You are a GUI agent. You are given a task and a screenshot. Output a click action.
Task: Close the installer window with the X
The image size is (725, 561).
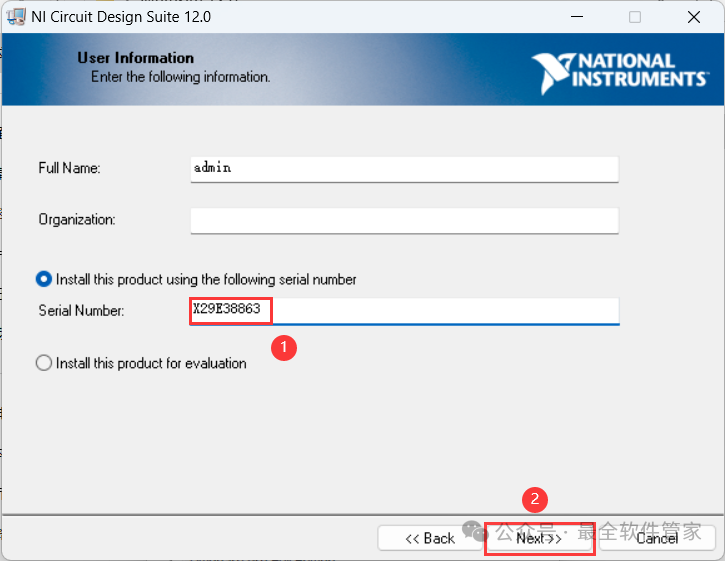(x=693, y=17)
